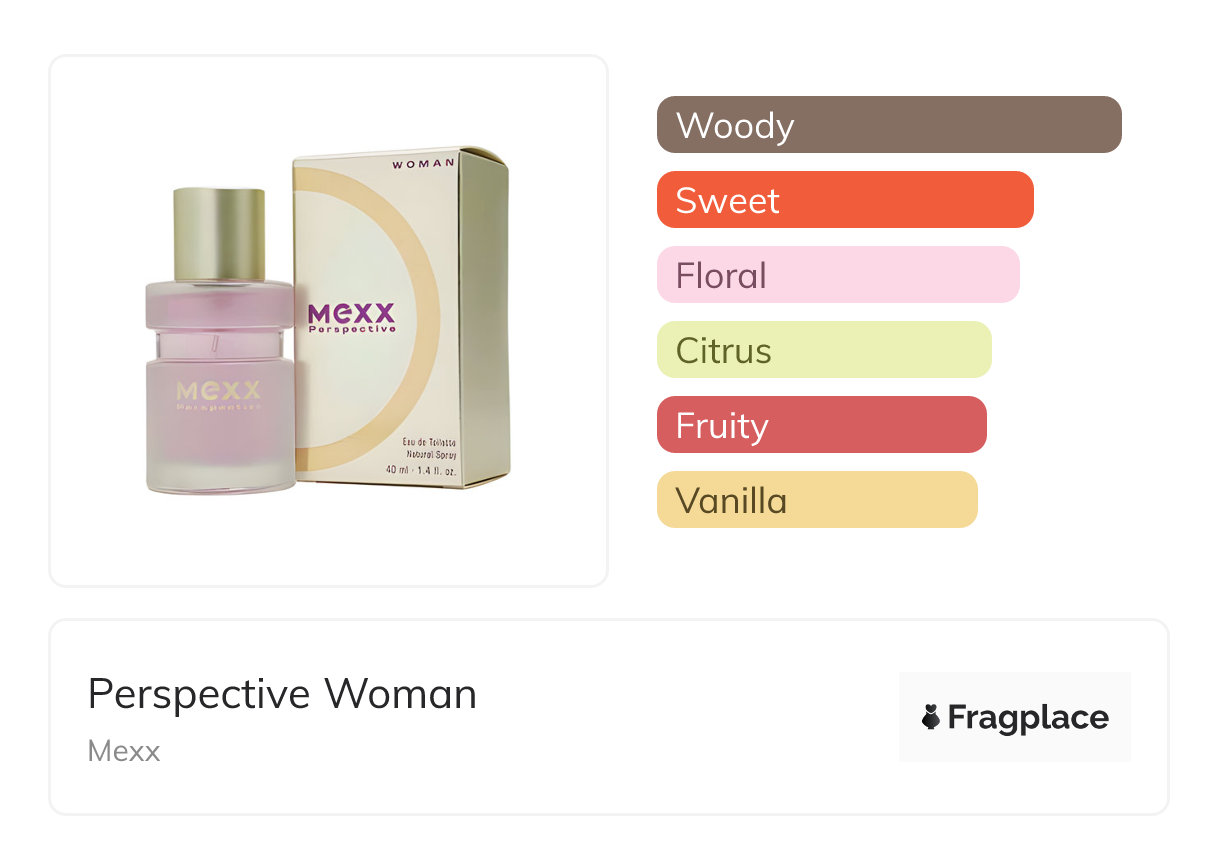Click the red Fruity accord bar
The width and height of the screenshot is (1218, 864).
point(821,425)
